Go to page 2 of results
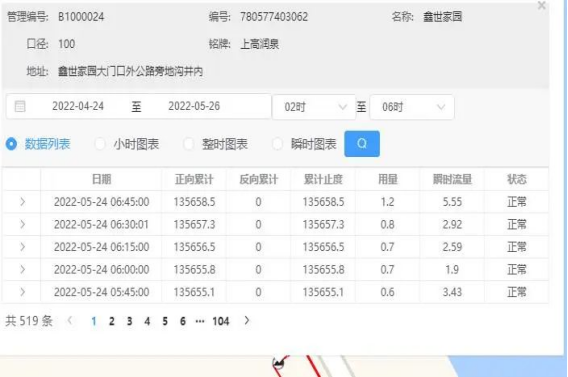The width and height of the screenshot is (568, 377). (112, 321)
